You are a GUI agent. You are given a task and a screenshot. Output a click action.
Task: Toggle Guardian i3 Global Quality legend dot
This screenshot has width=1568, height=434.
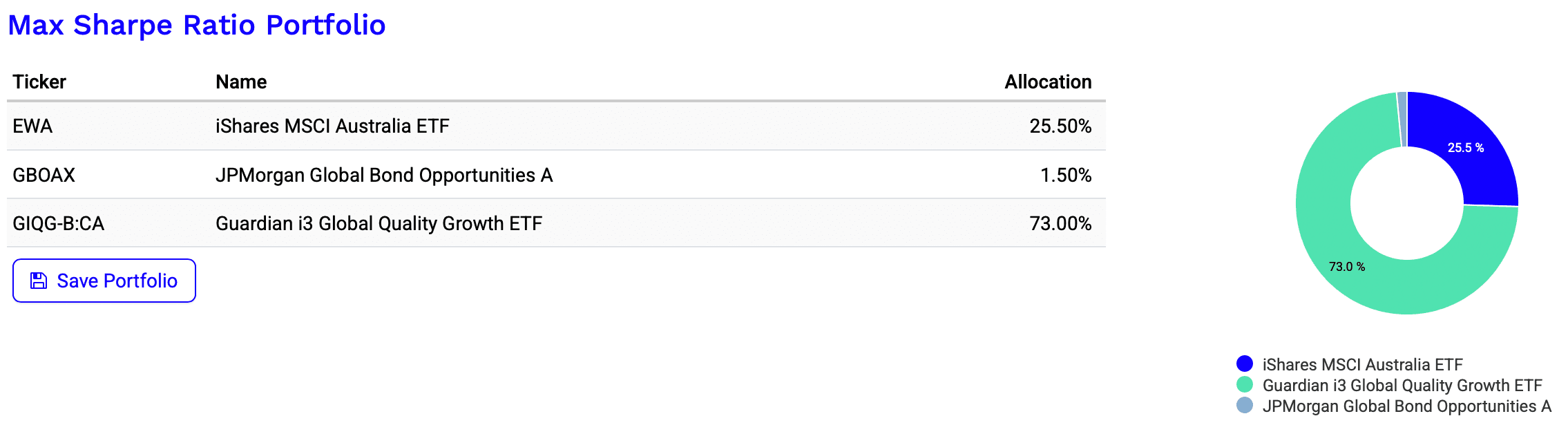[1245, 384]
